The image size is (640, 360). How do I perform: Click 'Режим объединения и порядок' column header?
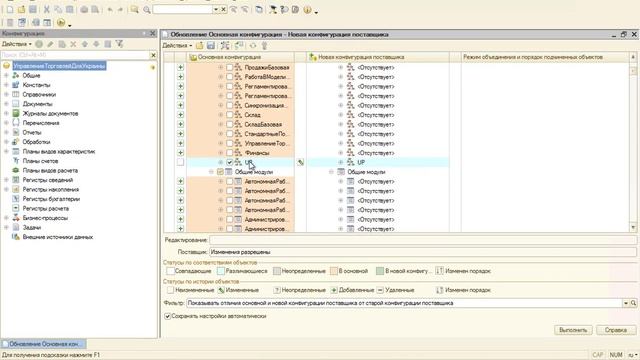545,57
